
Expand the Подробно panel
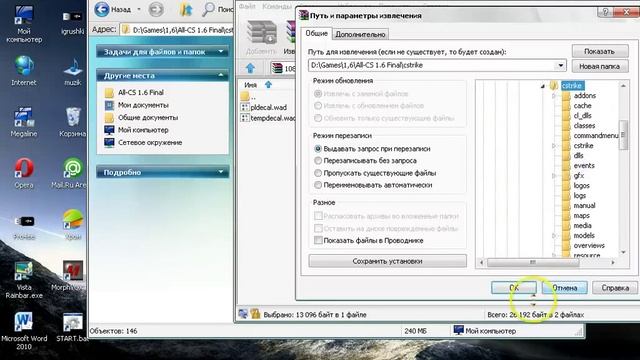coord(221,172)
